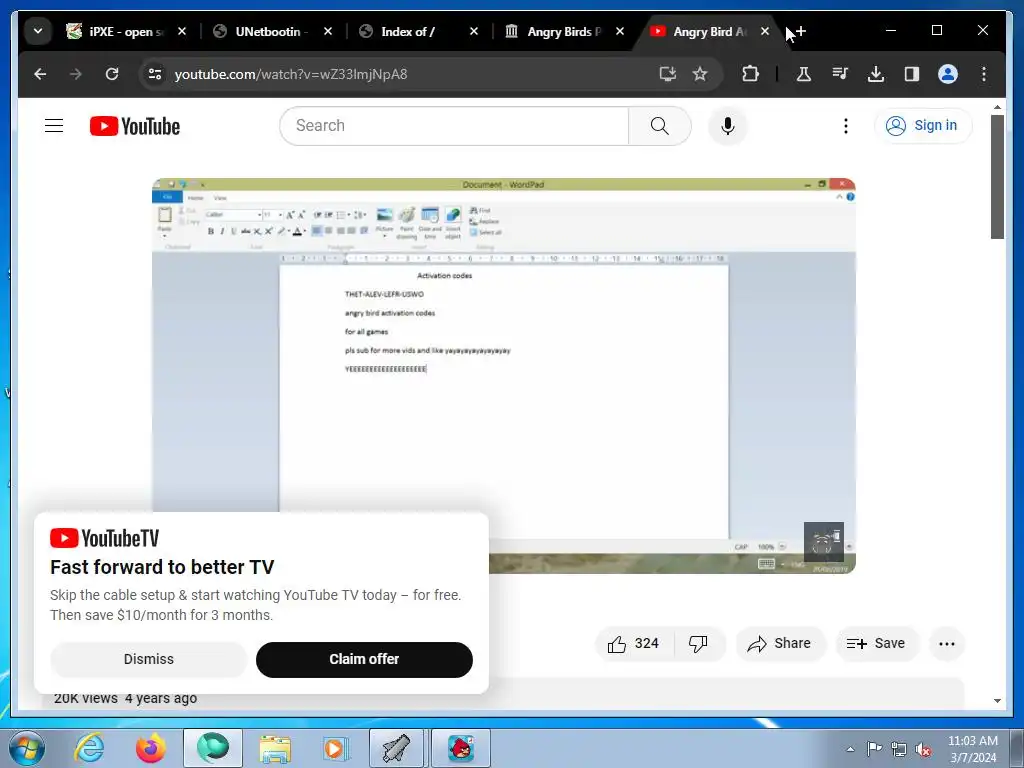Bookmark this page with the star

point(700,74)
